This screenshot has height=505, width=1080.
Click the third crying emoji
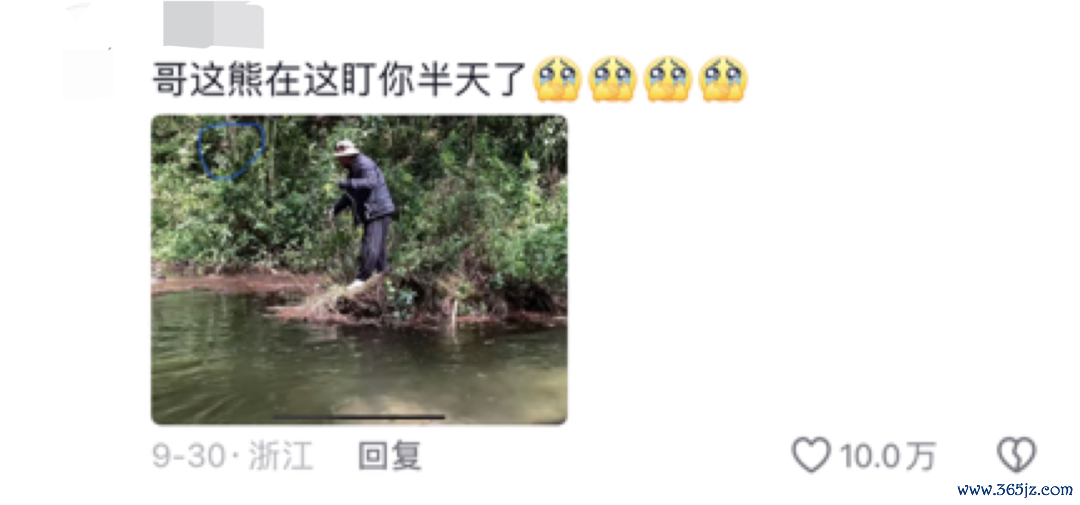click(x=667, y=79)
